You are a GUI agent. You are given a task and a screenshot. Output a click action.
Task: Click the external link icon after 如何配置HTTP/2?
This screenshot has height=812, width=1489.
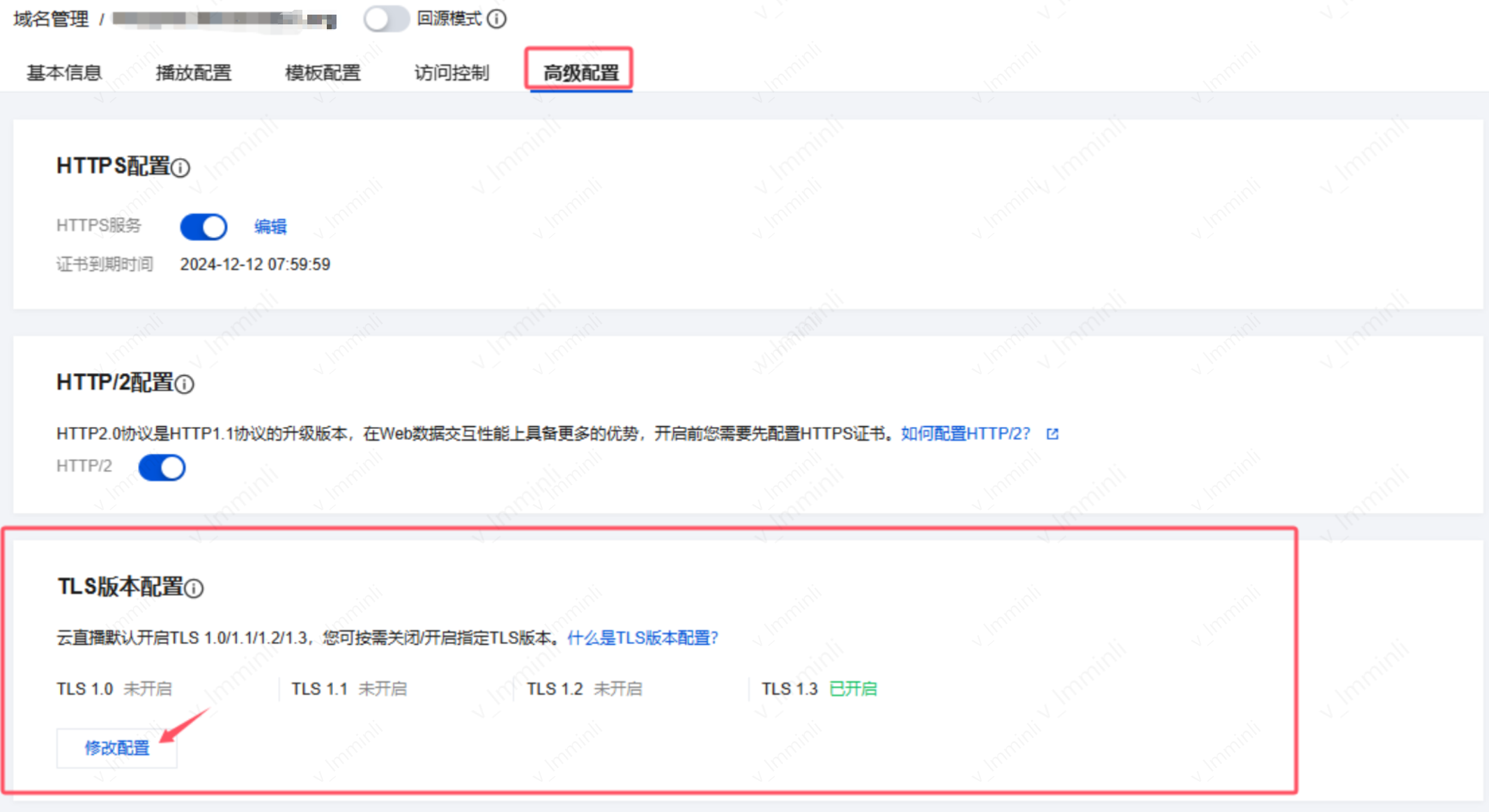click(x=1053, y=434)
